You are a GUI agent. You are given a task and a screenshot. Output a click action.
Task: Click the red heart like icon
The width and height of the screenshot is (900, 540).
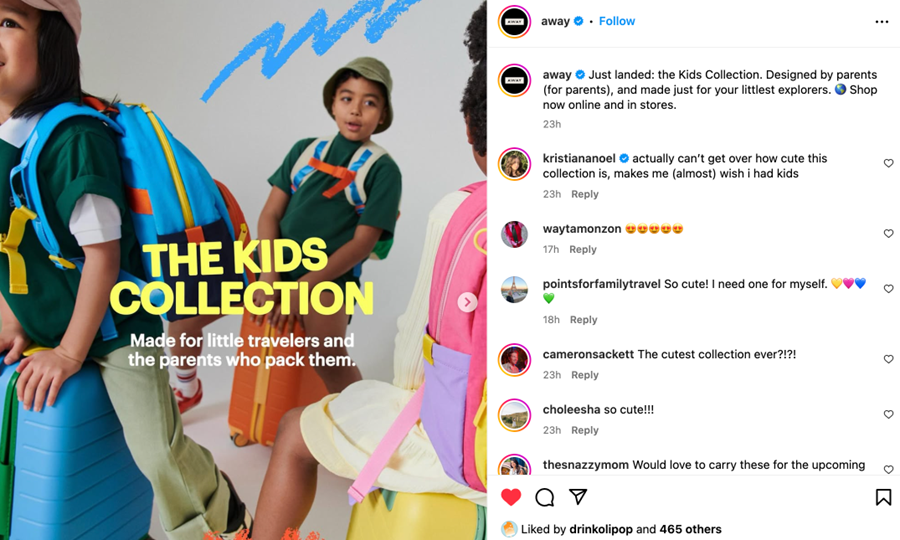[x=511, y=497]
